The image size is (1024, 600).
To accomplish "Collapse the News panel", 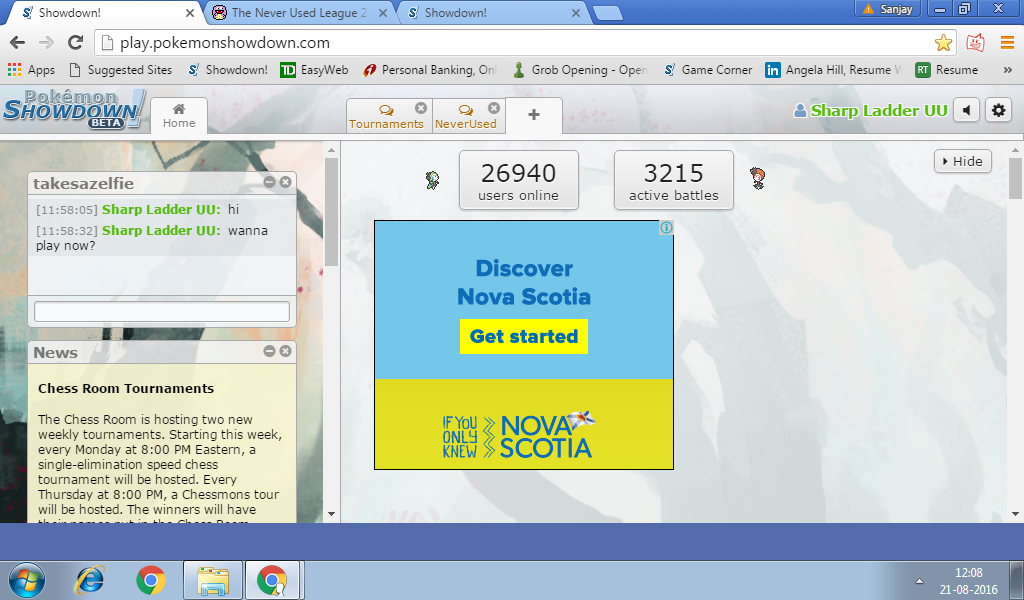I will [270, 351].
